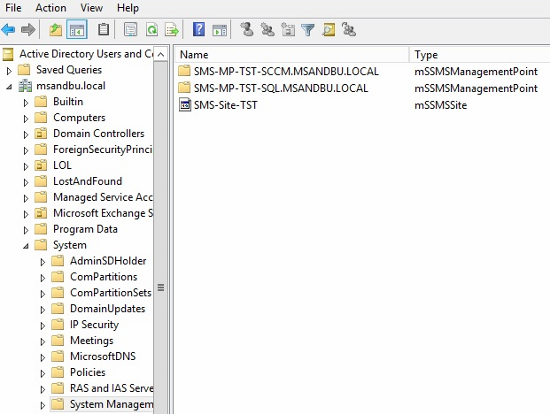
Task: Select the ComPartitions tree item
Action: (x=103, y=276)
